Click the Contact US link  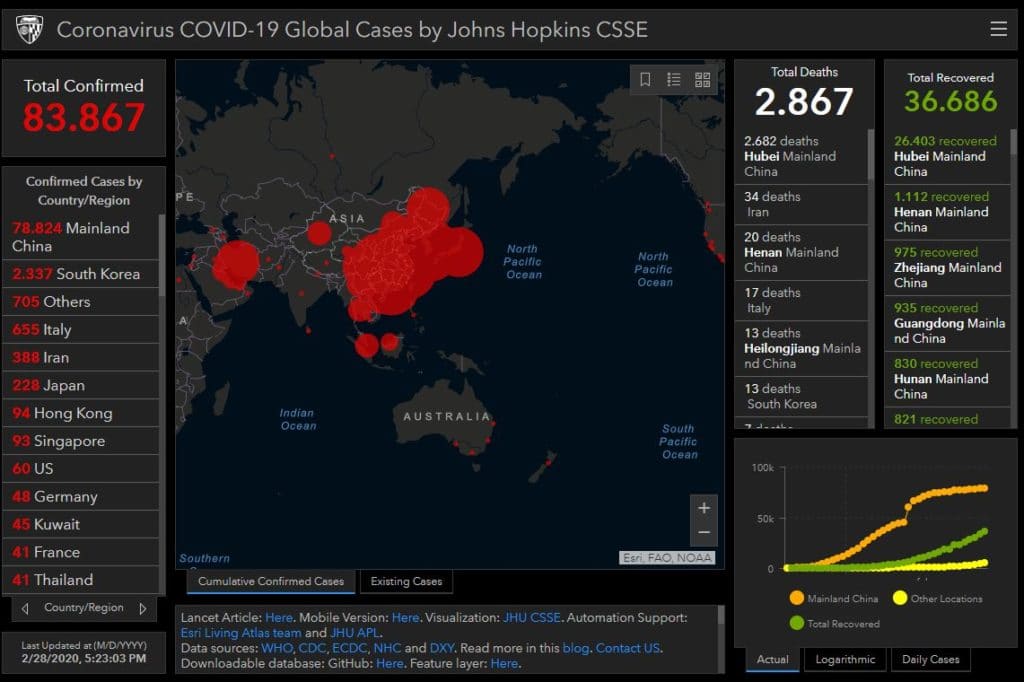[x=628, y=648]
